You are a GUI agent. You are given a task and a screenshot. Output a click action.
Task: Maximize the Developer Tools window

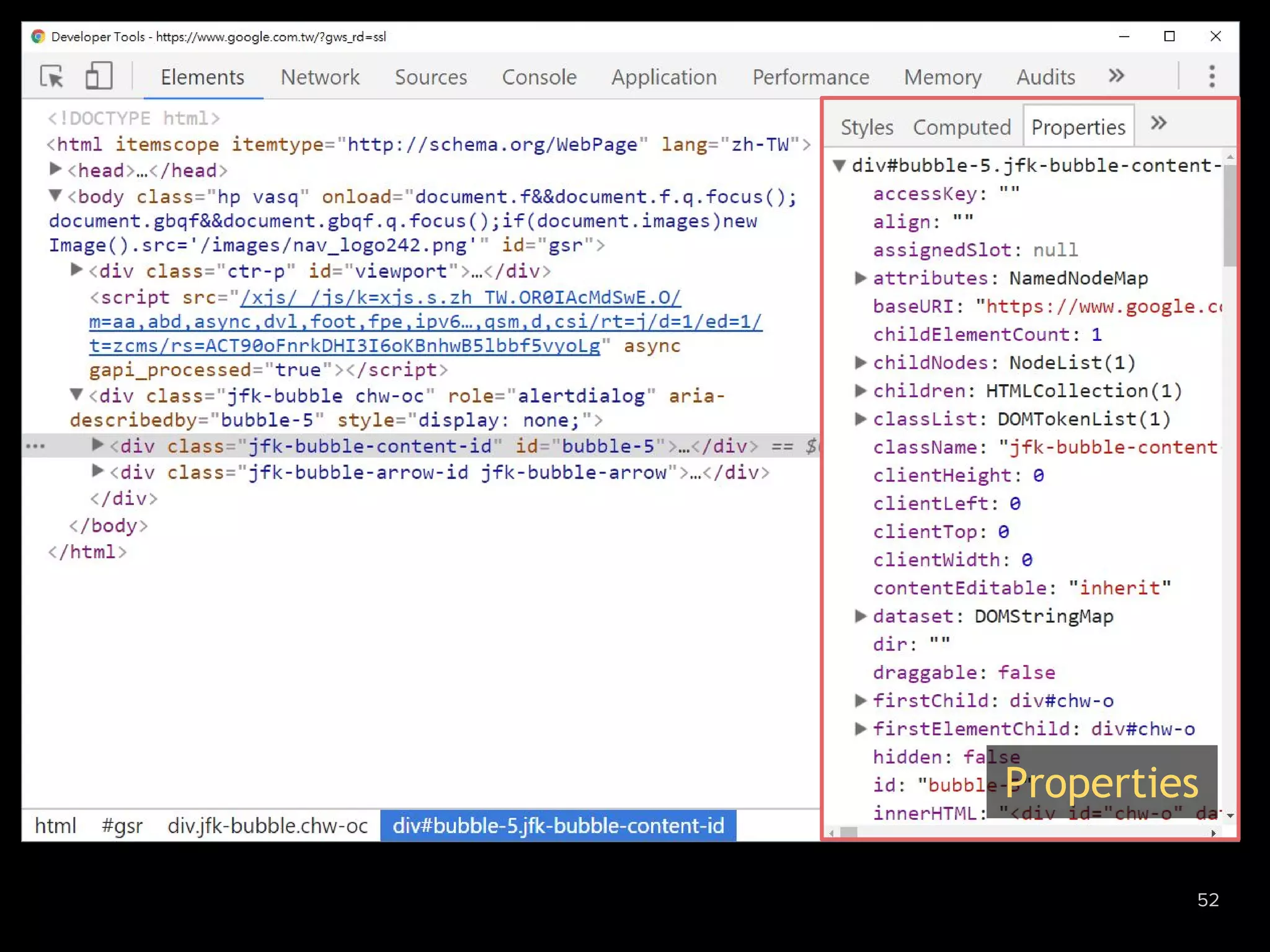click(x=1170, y=37)
